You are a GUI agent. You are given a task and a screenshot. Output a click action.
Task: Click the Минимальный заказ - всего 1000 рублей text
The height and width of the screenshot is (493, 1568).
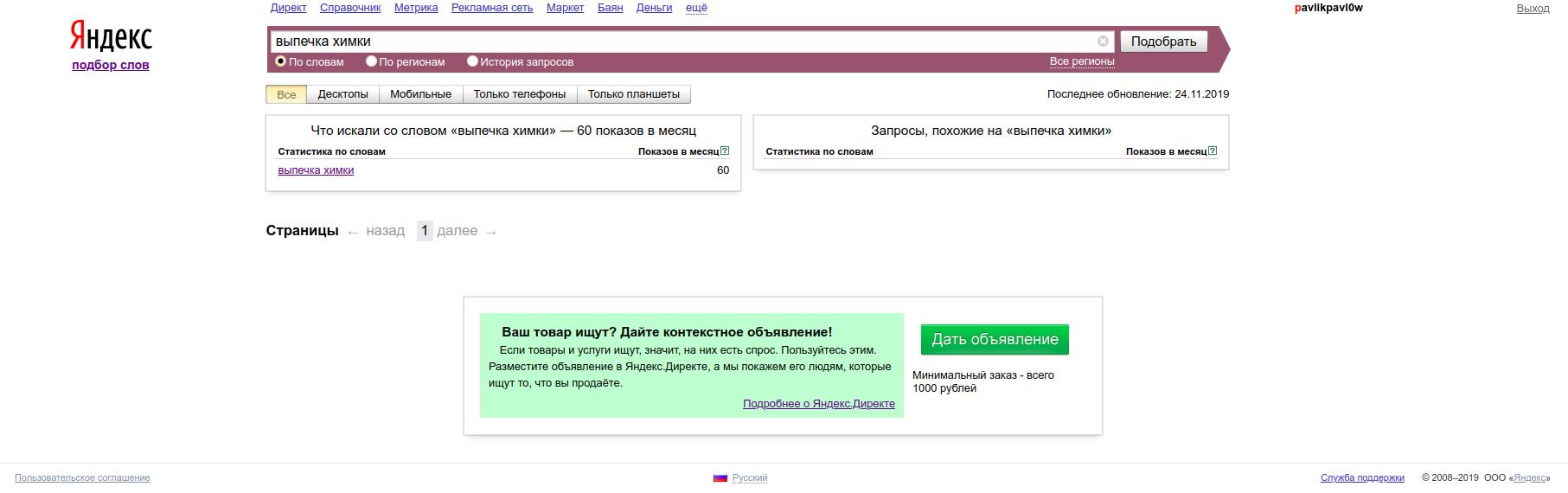983,381
